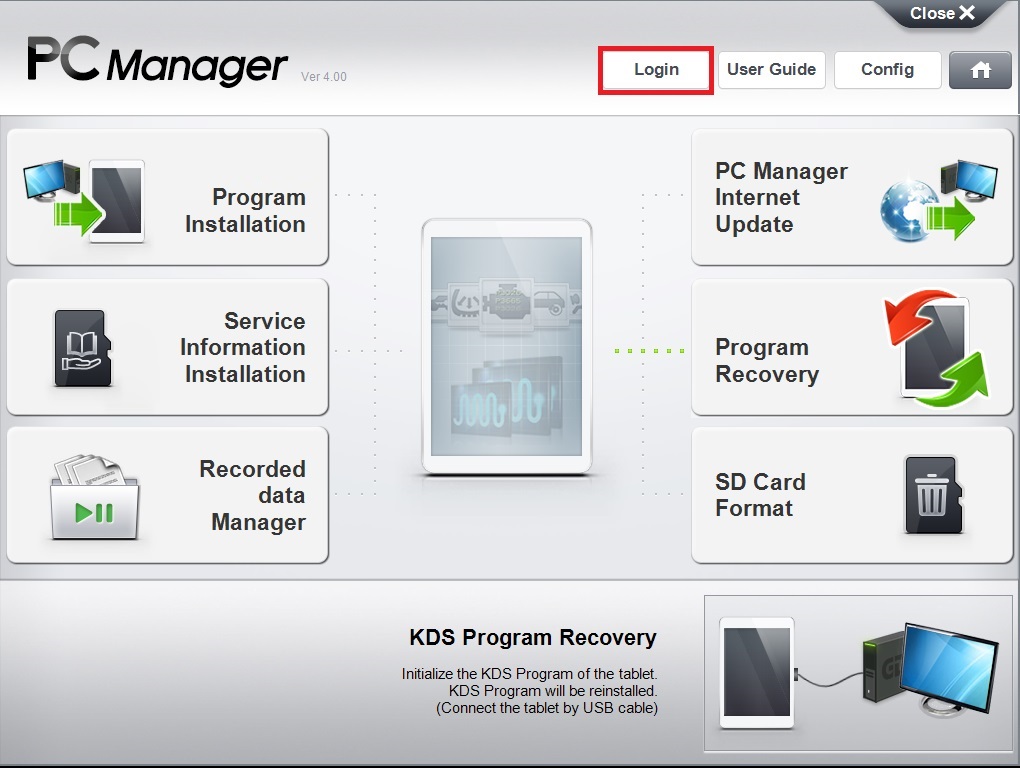The width and height of the screenshot is (1020, 768).
Task: Click "(Connect the tablet by USB cable)" note
Action: coord(547,708)
